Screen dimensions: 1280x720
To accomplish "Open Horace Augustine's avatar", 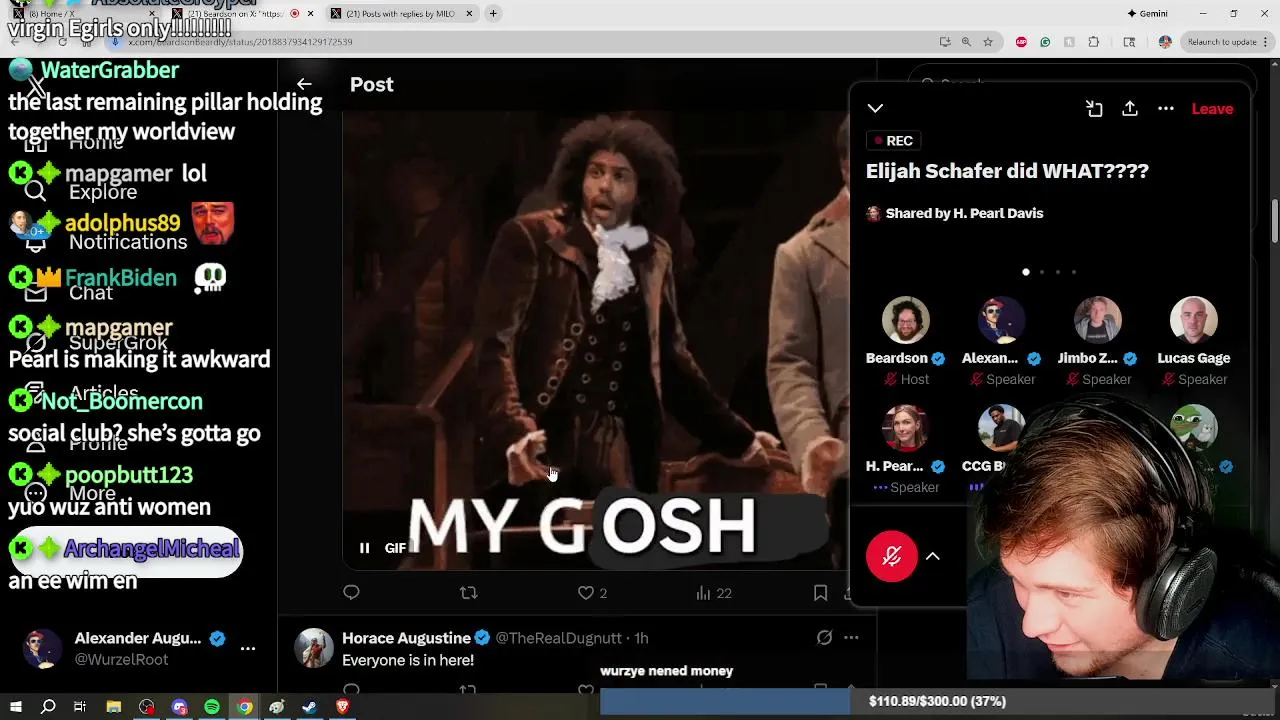I will pyautogui.click(x=314, y=648).
